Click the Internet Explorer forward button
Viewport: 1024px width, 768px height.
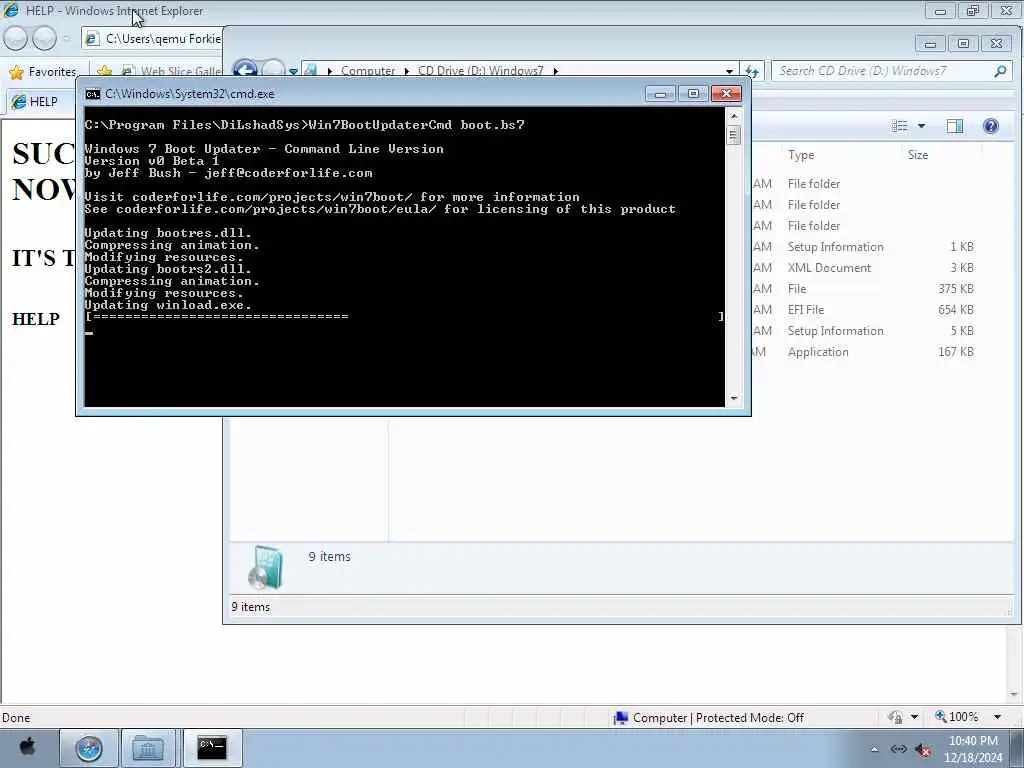44,39
